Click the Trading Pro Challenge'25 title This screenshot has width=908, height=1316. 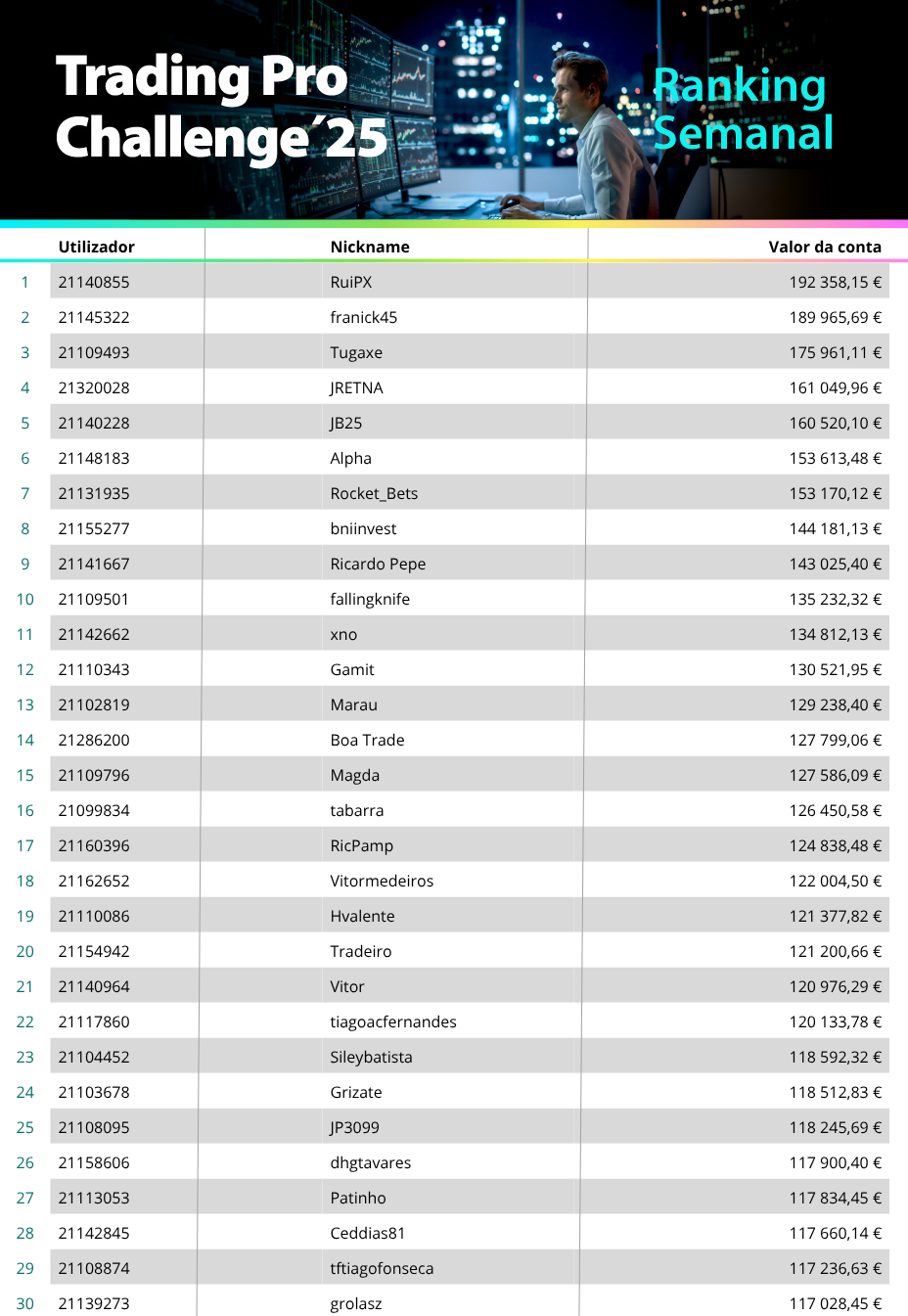tap(221, 107)
